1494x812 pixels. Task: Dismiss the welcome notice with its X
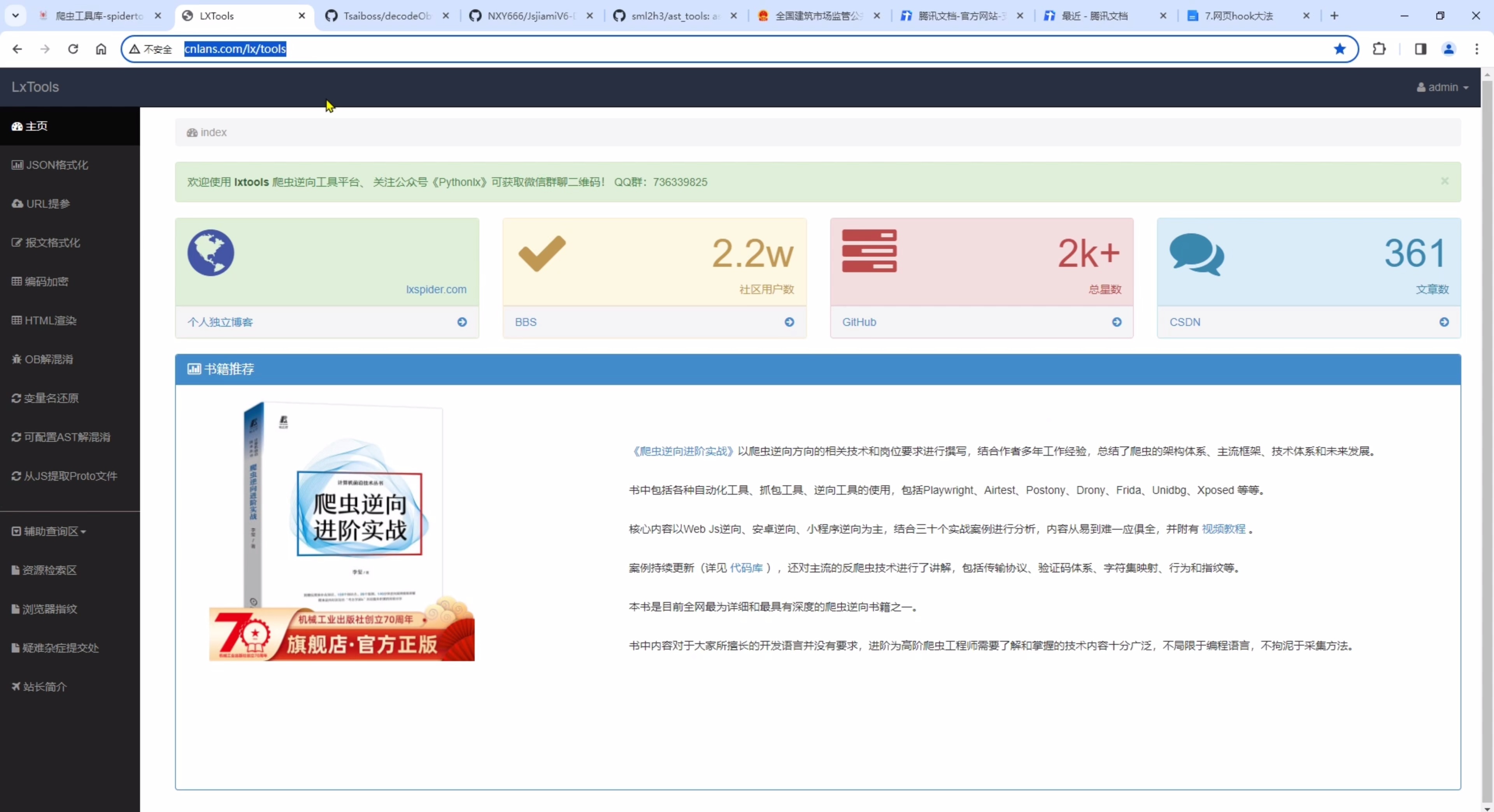(1444, 181)
